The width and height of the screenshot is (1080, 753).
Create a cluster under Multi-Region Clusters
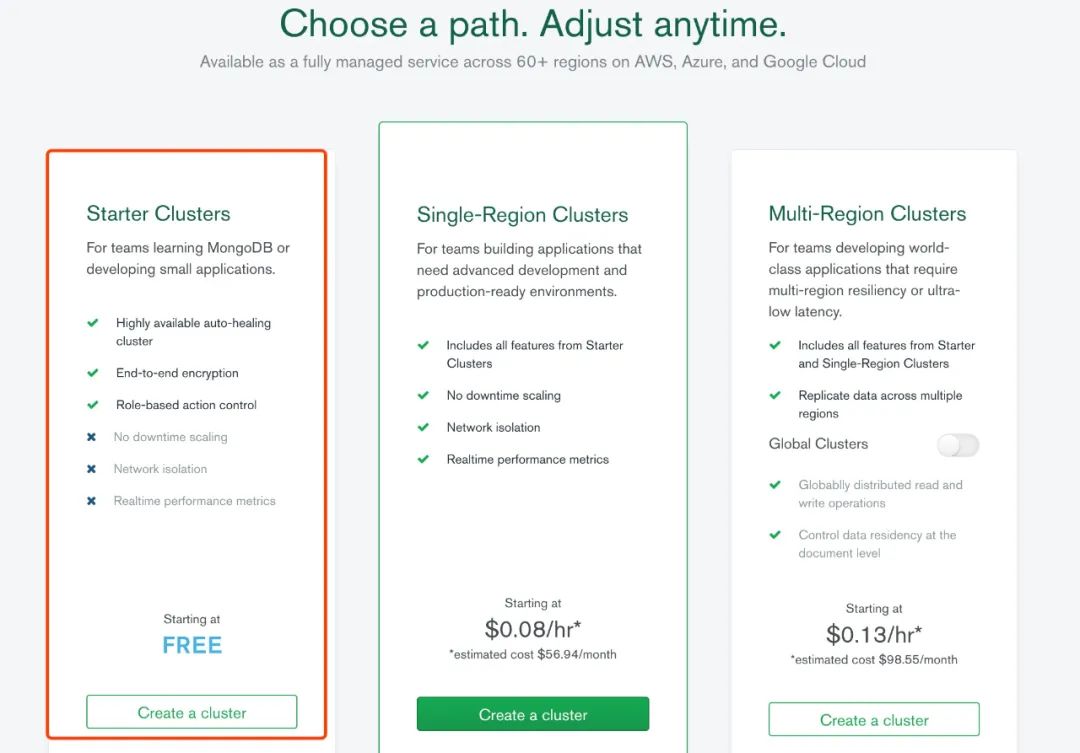click(x=874, y=720)
